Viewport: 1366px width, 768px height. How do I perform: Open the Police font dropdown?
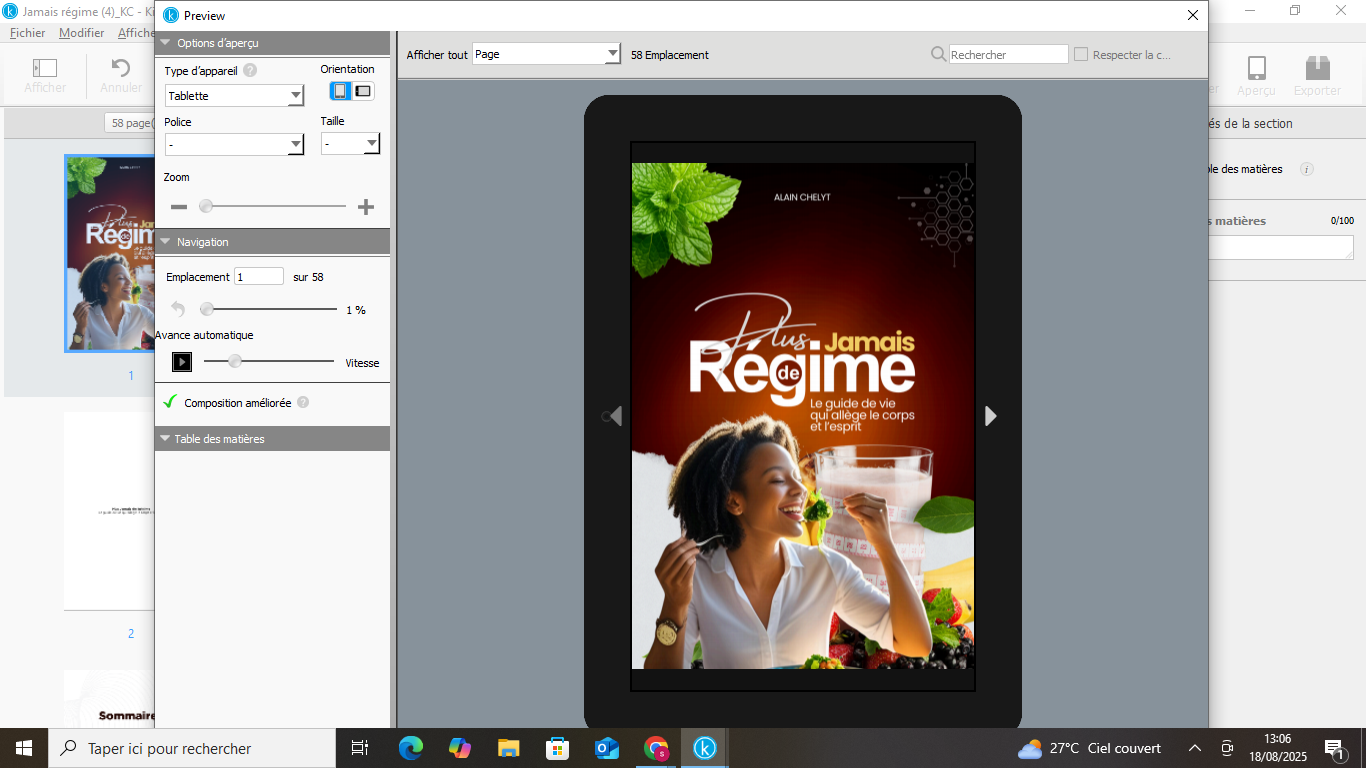click(x=234, y=145)
